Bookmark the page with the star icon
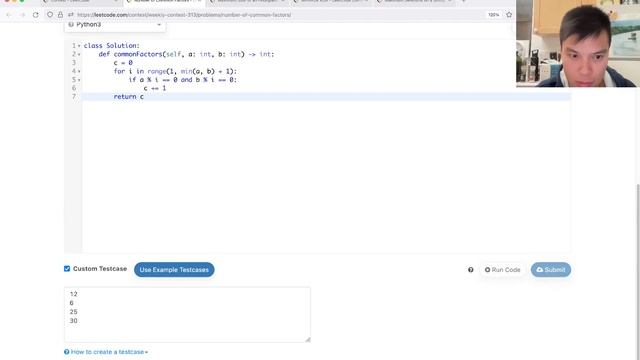640x360 pixels. pos(509,15)
